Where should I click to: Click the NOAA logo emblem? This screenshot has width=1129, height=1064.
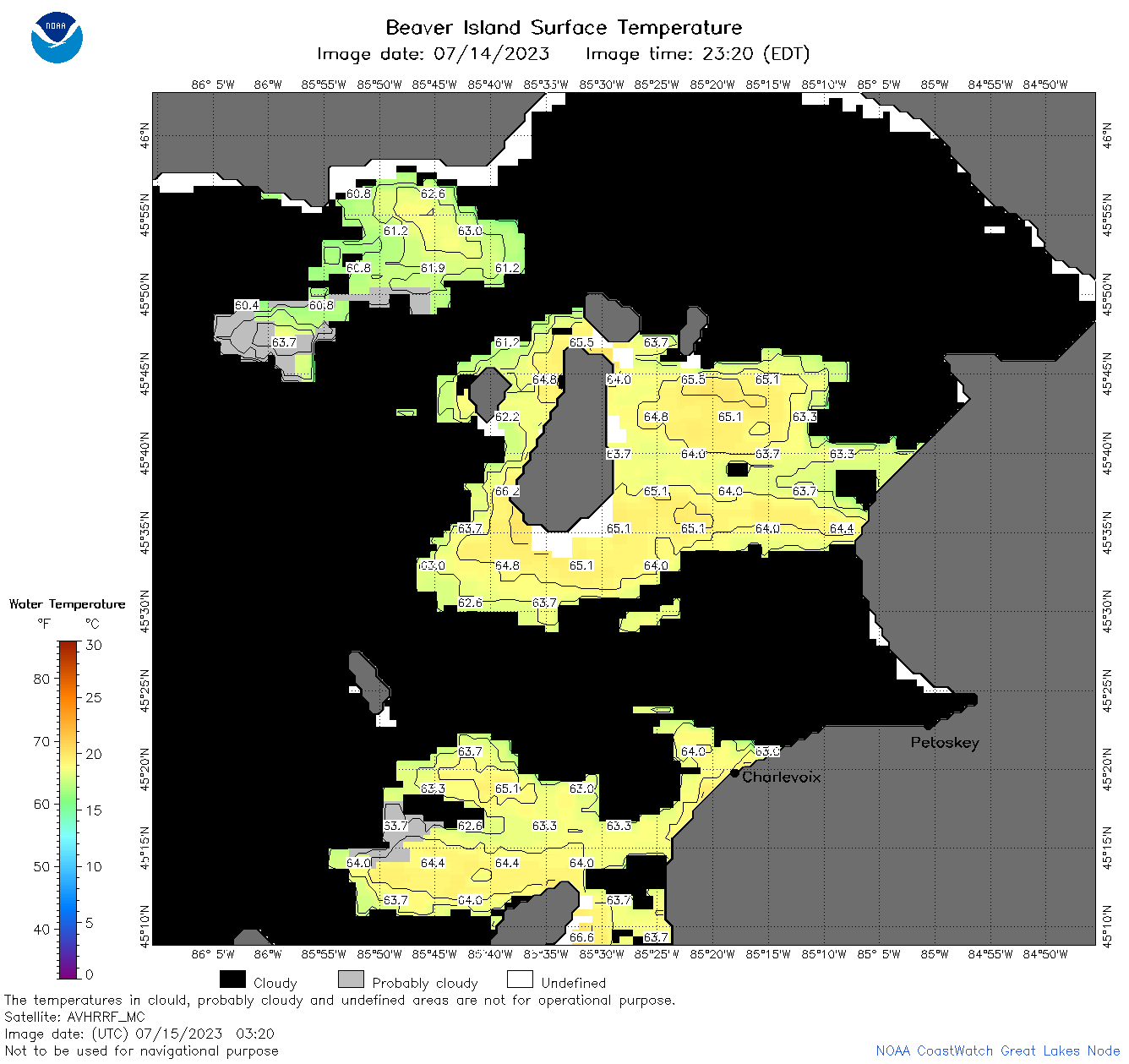(57, 38)
